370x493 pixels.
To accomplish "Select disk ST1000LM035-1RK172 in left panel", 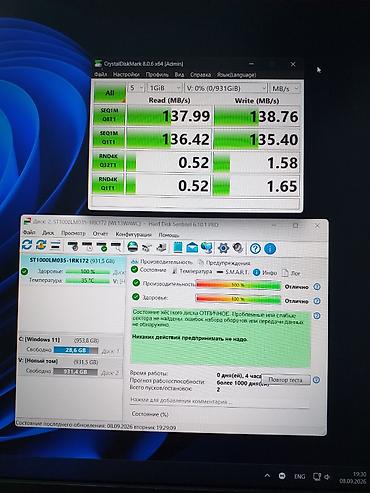I will coord(72,260).
